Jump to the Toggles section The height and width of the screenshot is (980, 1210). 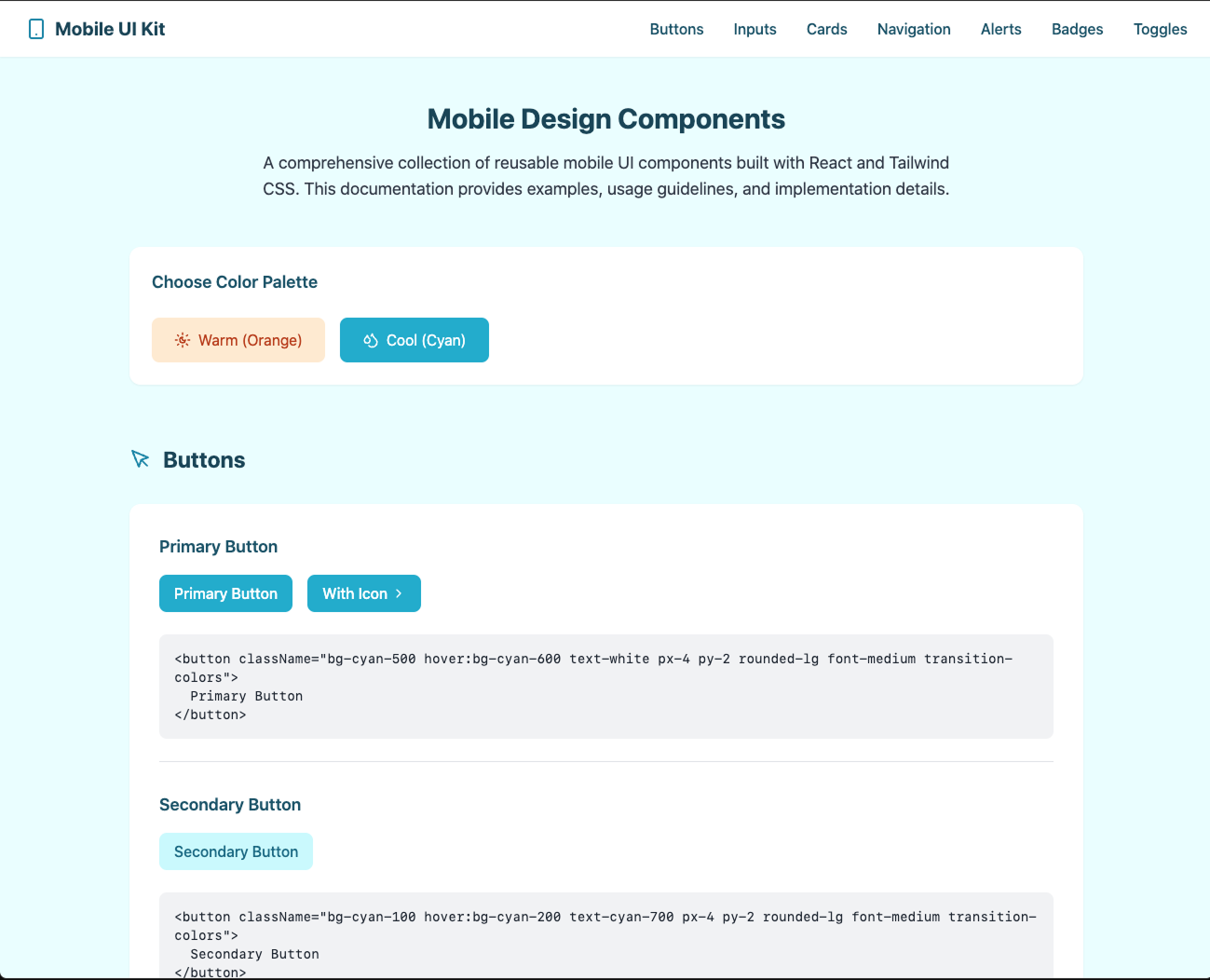coord(1161,29)
